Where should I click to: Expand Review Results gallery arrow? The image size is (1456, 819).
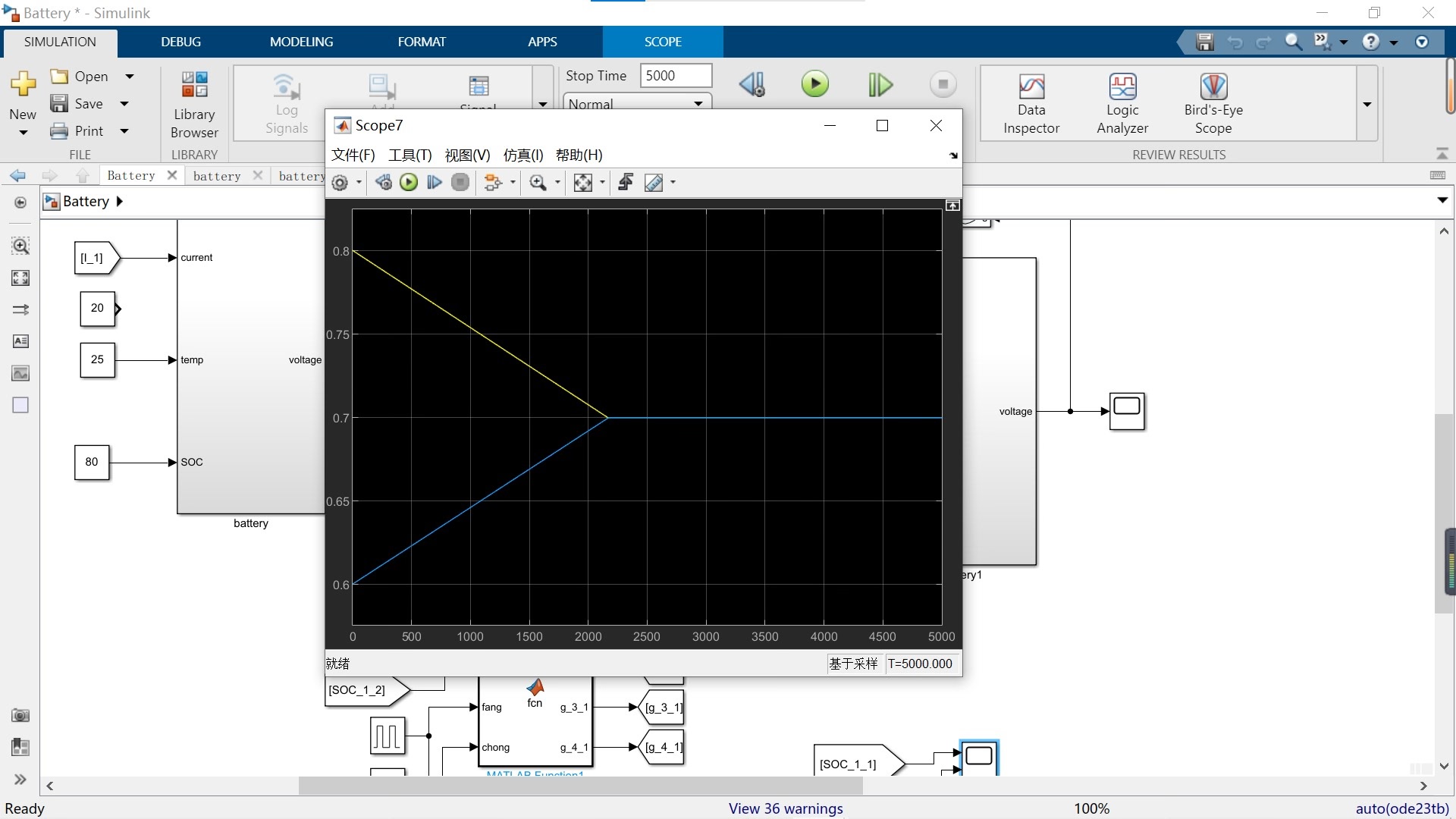(1367, 104)
